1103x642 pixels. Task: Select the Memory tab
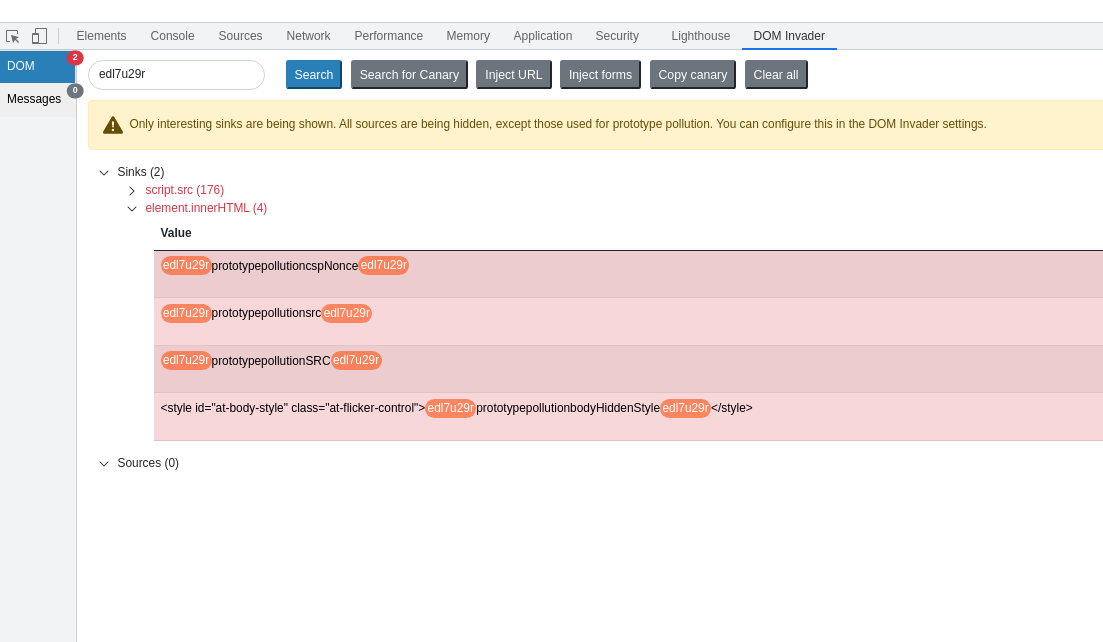tap(468, 36)
